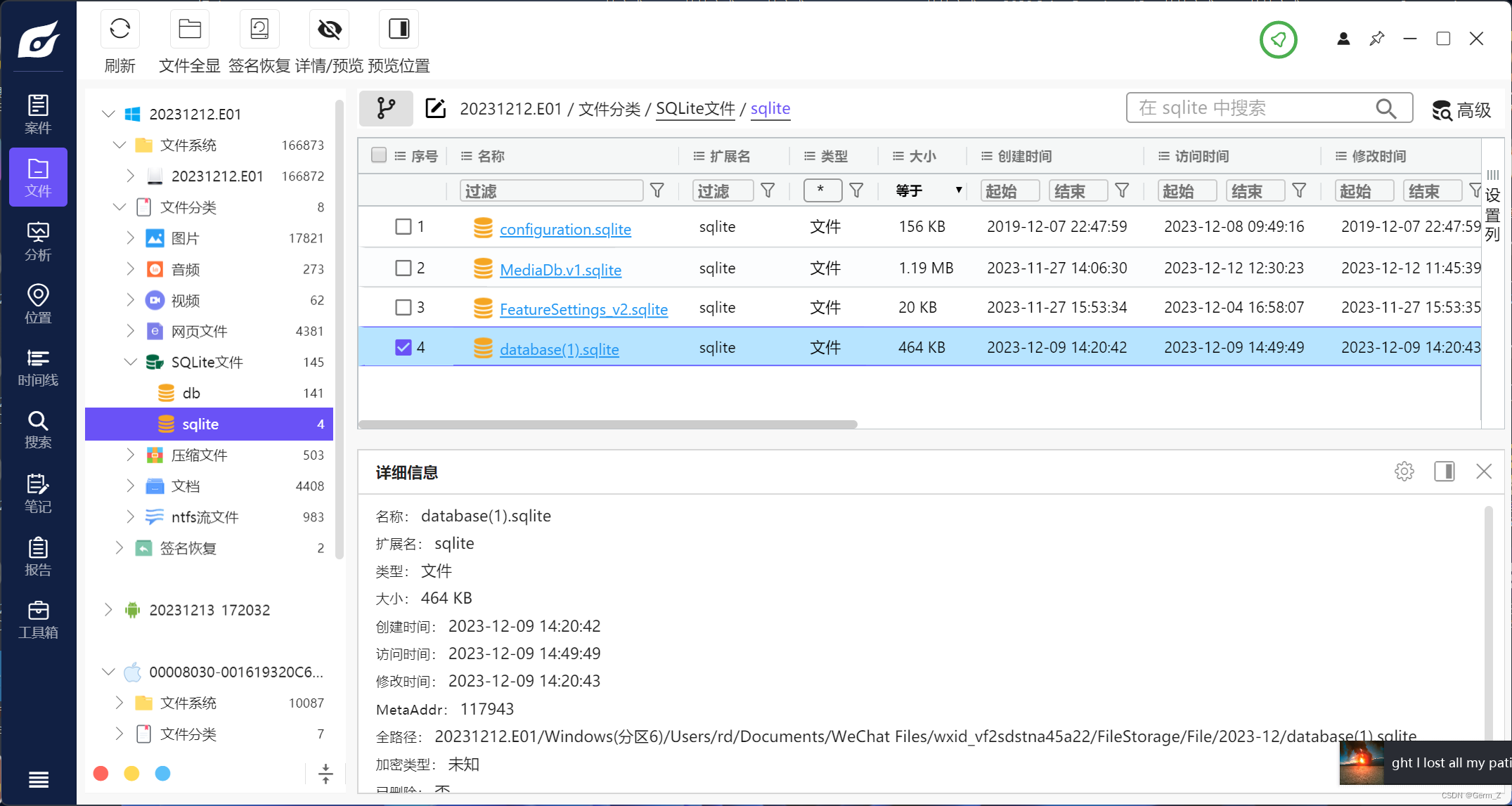
Task: Open the 等于 size comparison dropdown
Action: 928,190
